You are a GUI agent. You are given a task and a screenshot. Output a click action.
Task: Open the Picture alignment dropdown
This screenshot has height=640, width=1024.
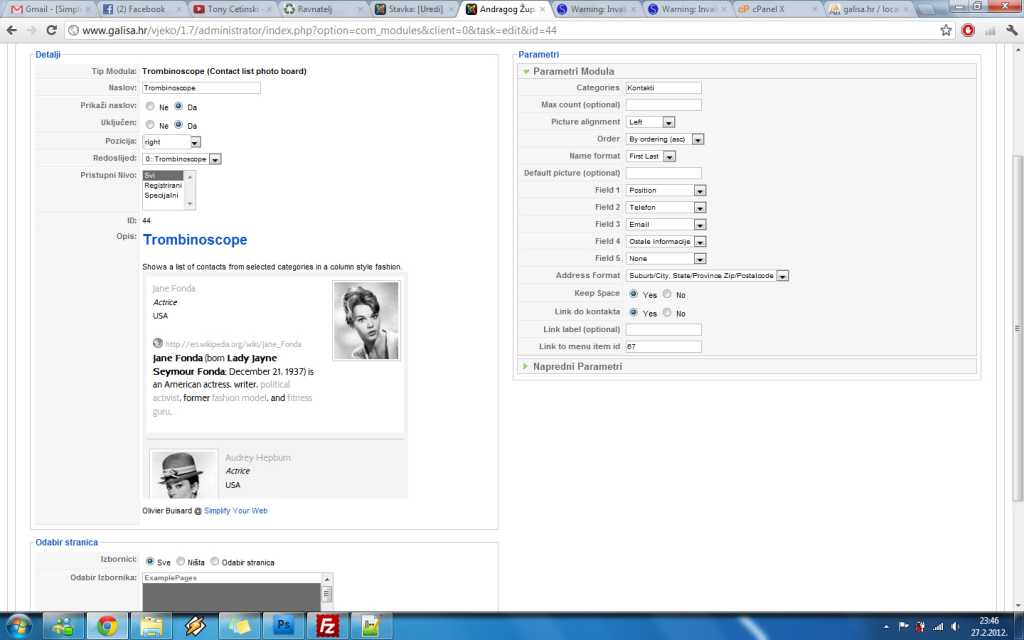[668, 122]
